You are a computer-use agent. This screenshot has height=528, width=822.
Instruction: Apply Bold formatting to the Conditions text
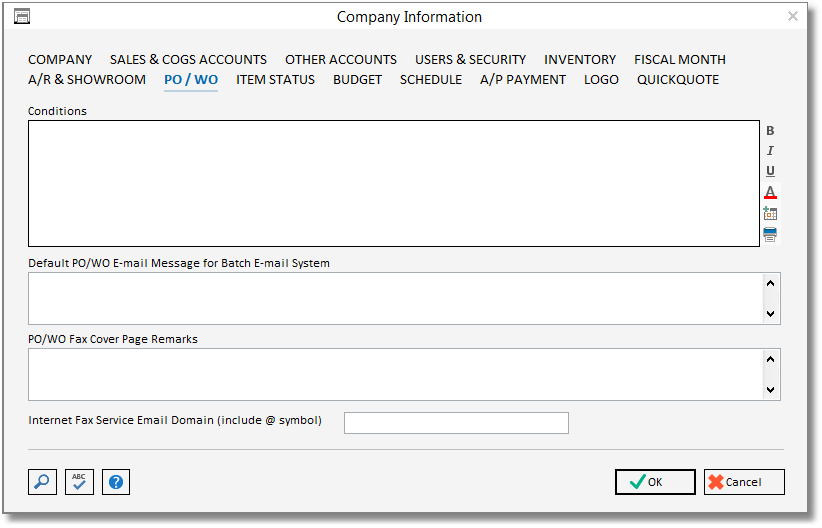coord(770,131)
